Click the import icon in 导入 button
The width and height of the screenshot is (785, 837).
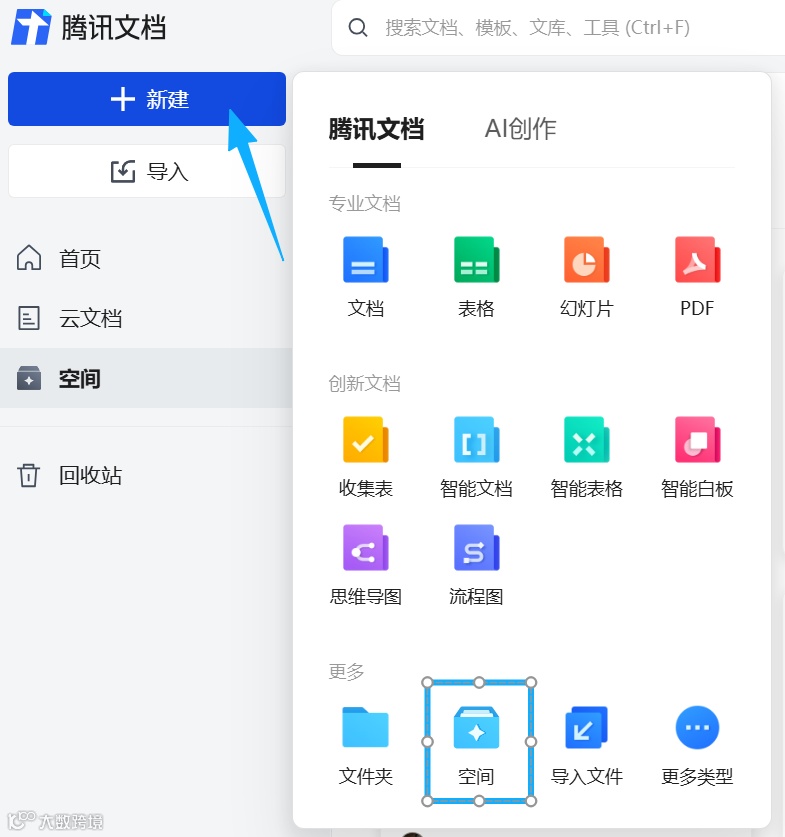[x=123, y=171]
